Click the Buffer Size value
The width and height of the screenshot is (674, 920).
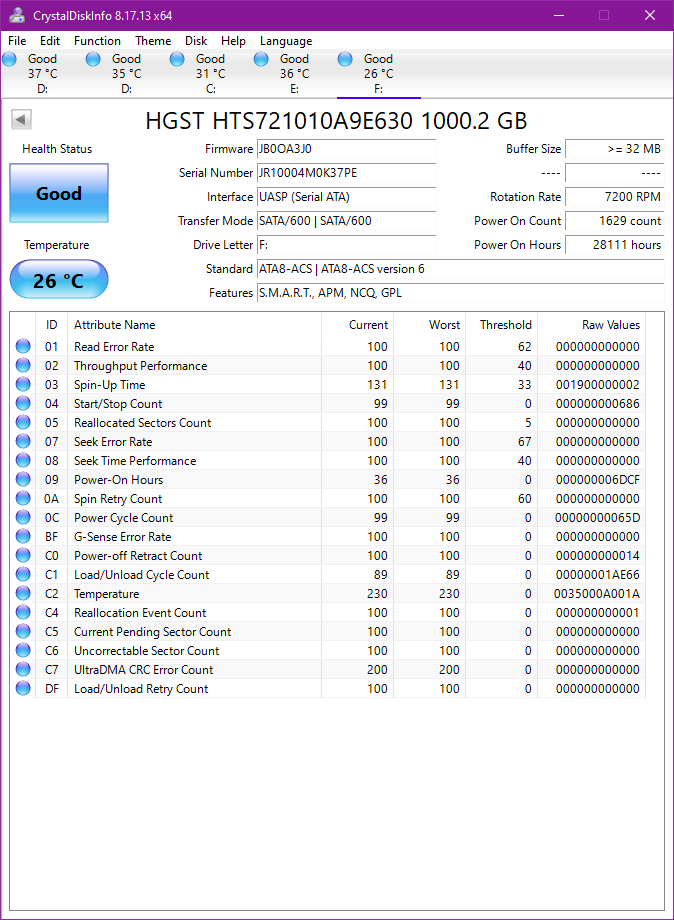[x=614, y=149]
